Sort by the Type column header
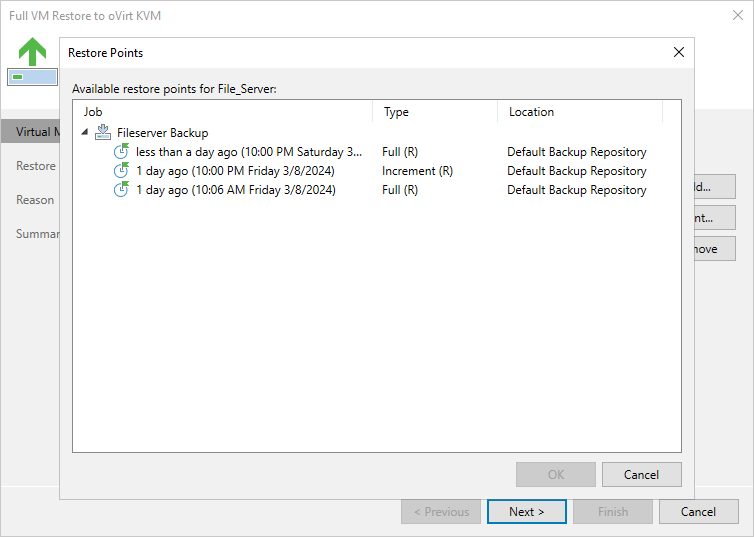Viewport: 754px width, 537px height. coord(434,112)
